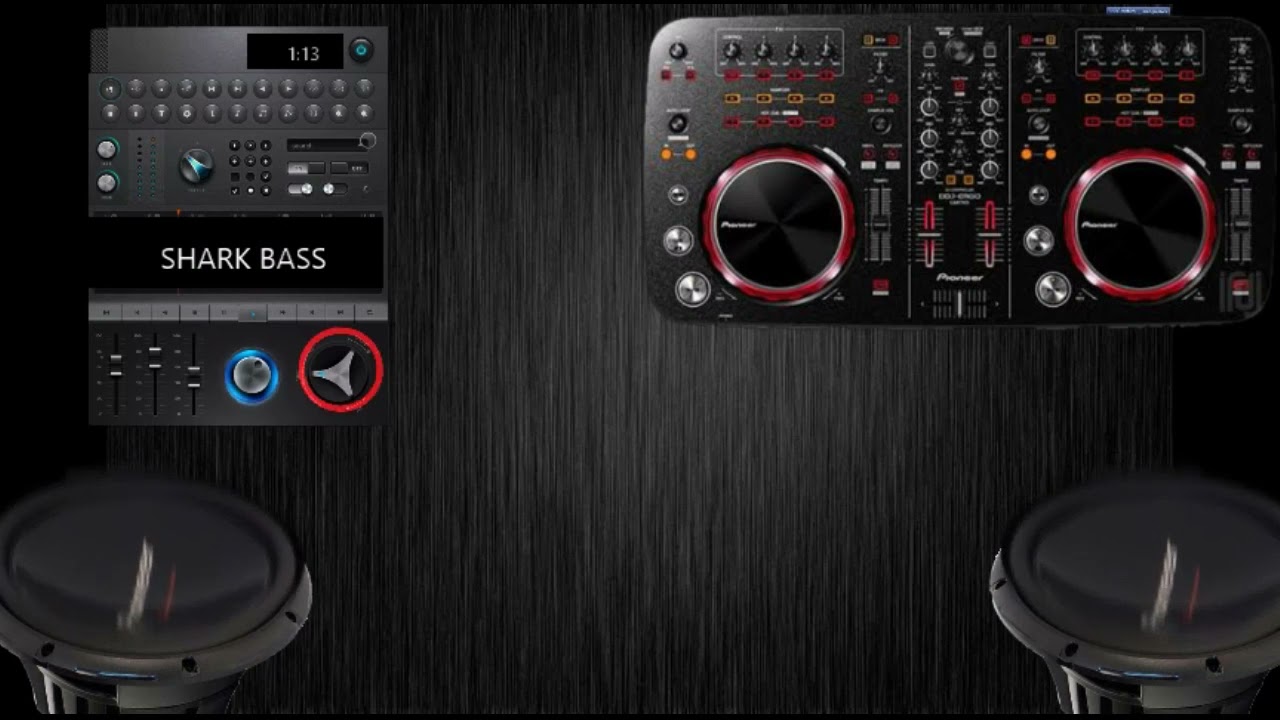Viewport: 1280px width, 720px height.
Task: Click the round play arrow button in the synth top row
Action: 288,89
